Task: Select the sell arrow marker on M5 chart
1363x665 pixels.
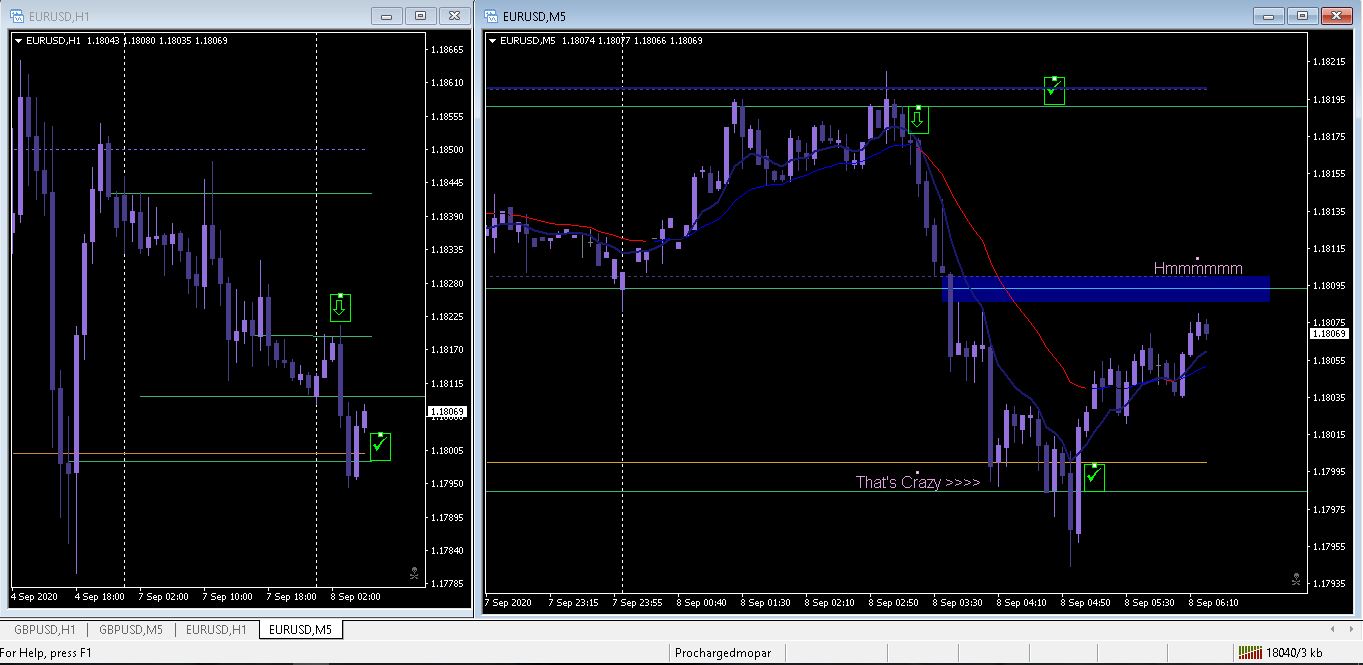Action: (918, 120)
